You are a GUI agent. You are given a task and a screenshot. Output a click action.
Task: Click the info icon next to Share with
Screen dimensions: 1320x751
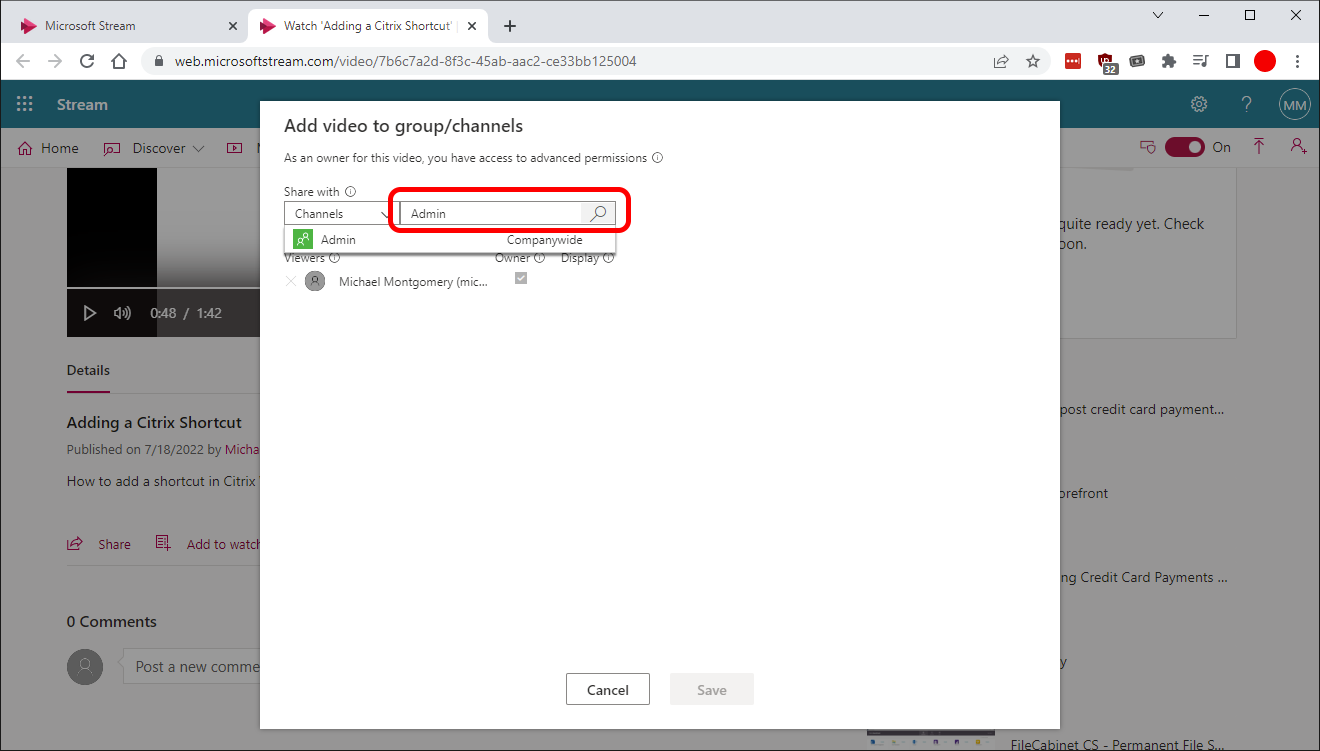pyautogui.click(x=351, y=192)
